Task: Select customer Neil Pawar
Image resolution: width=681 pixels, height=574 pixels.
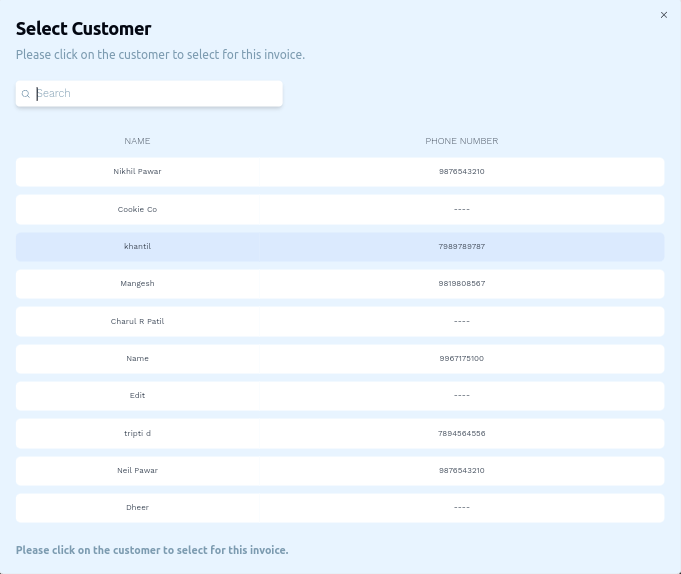Action: 137,471
